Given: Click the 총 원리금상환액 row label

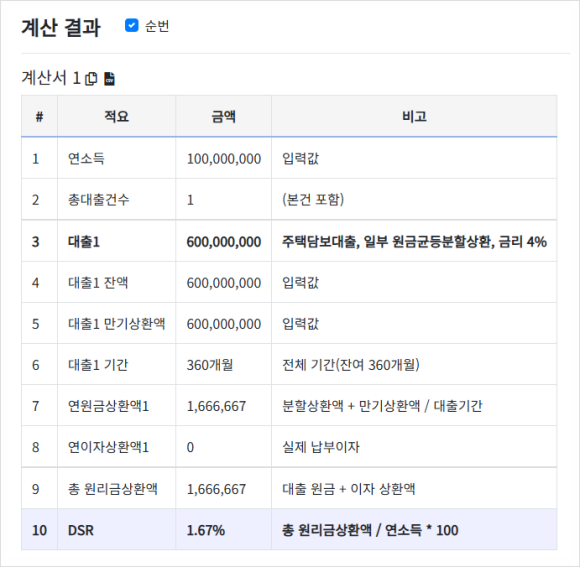Looking at the screenshot, I should [113, 489].
